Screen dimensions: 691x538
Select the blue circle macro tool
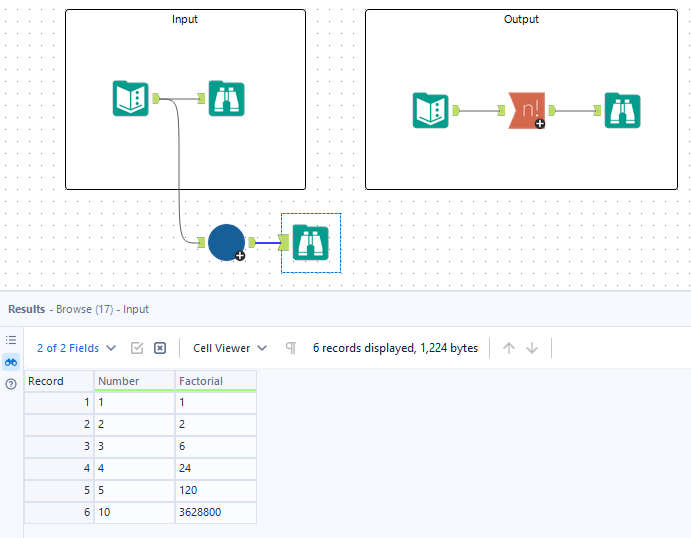pyautogui.click(x=226, y=242)
